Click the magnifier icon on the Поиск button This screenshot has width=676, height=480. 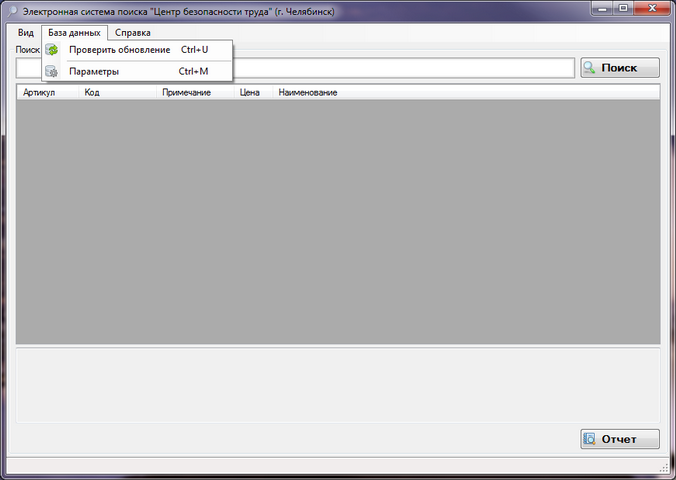click(590, 68)
